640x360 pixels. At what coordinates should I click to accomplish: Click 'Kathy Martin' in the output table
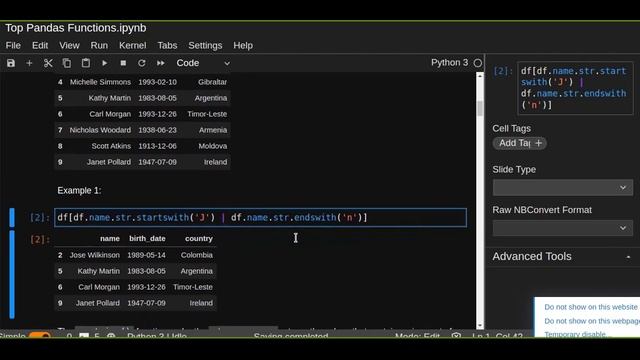point(98,271)
